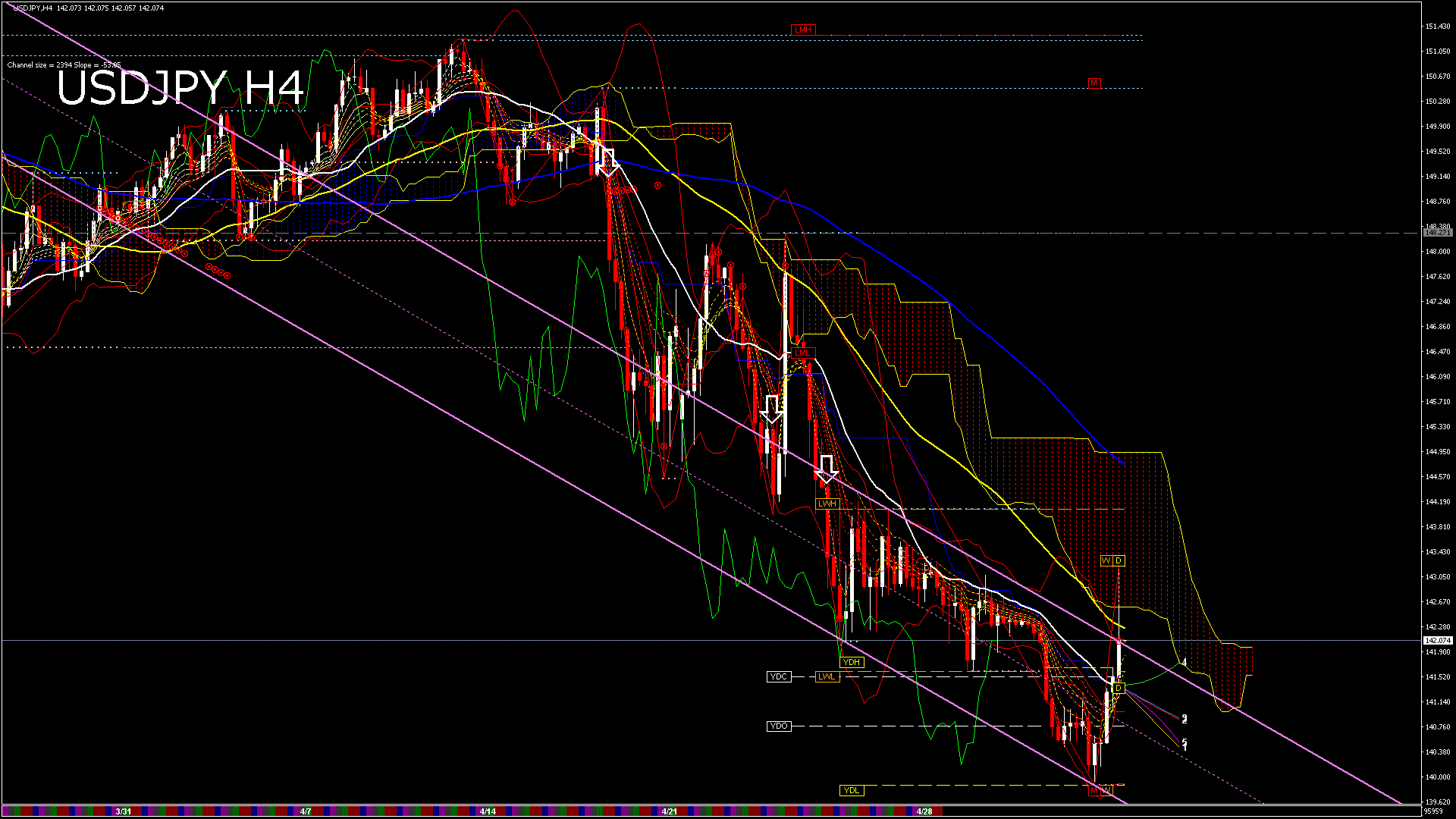Click the white down arrow above LWH label

tap(827, 469)
